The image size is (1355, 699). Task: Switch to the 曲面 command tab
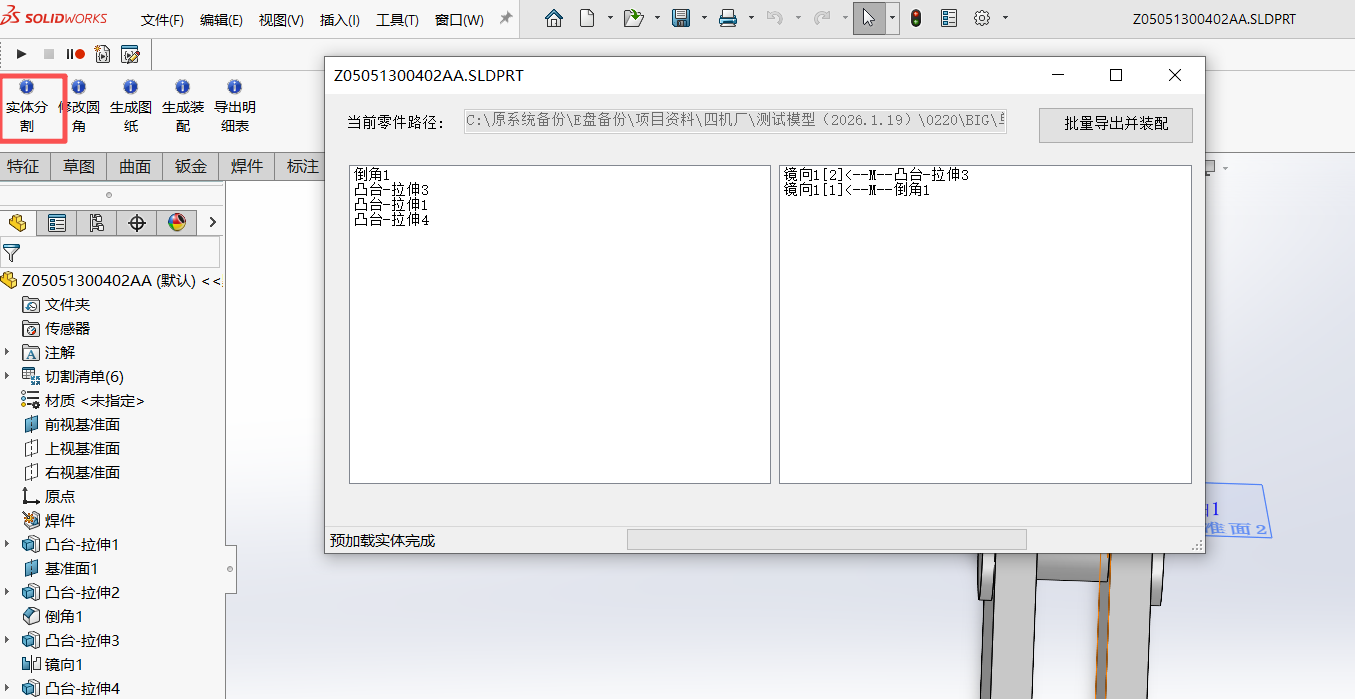coord(135,166)
